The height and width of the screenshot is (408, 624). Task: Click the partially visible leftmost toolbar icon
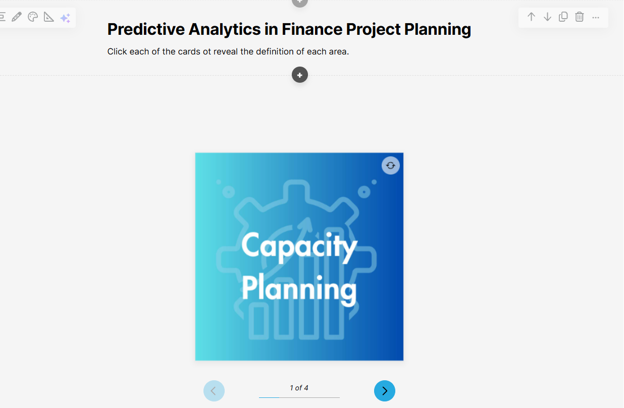(x=2, y=17)
